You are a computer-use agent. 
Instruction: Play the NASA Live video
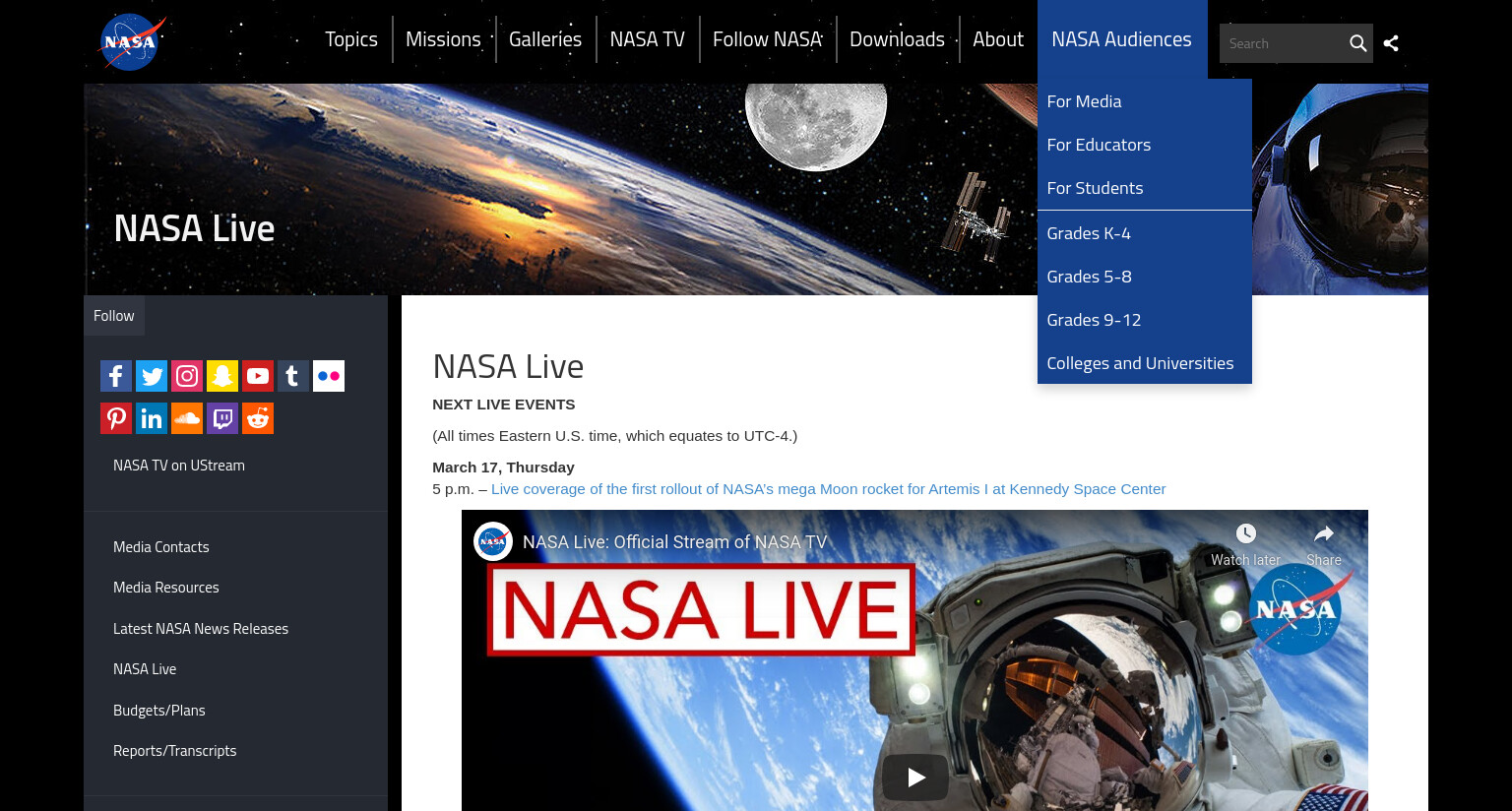pyautogui.click(x=915, y=778)
